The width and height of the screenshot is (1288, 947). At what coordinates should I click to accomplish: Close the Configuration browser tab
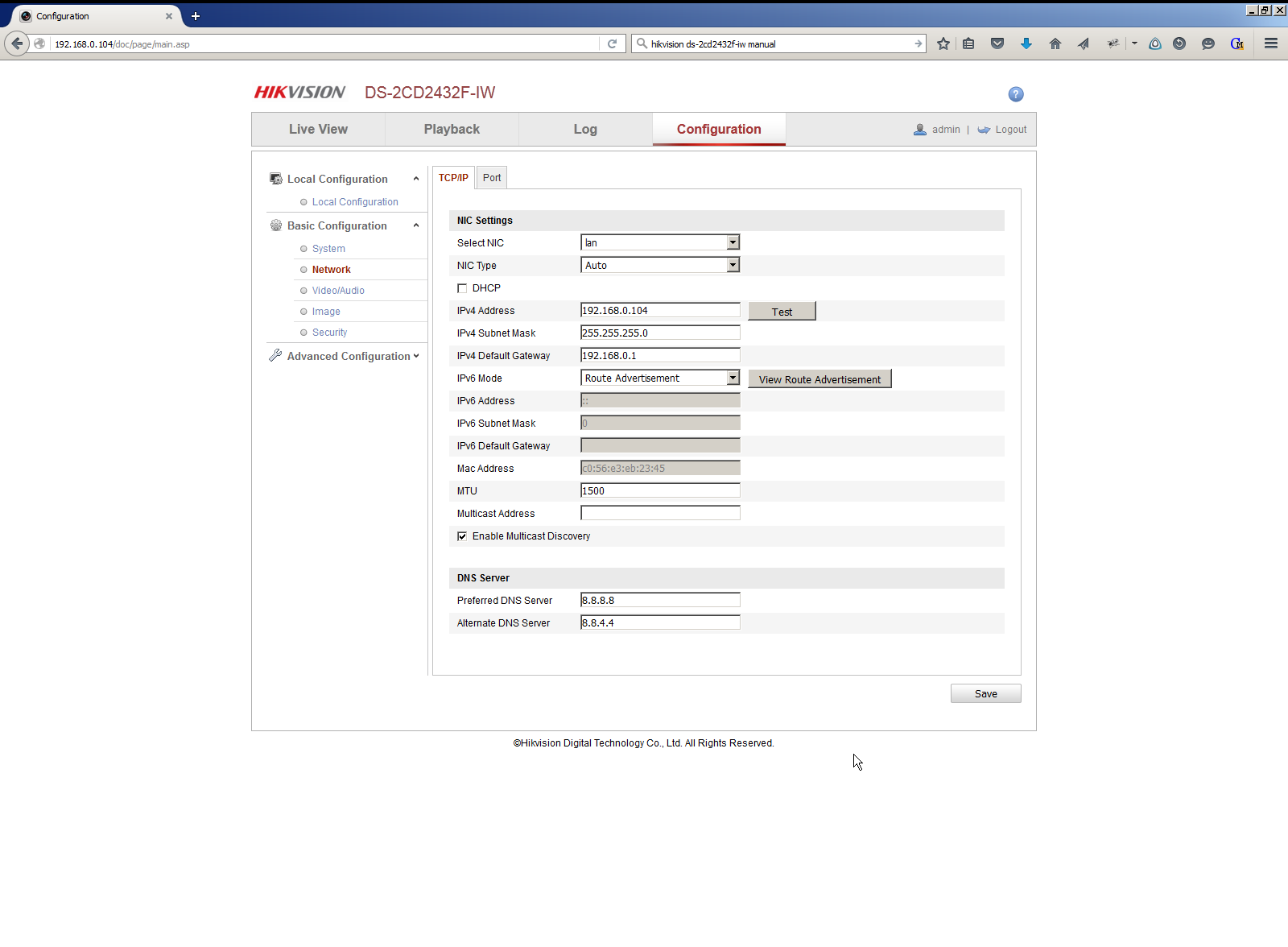pos(169,16)
